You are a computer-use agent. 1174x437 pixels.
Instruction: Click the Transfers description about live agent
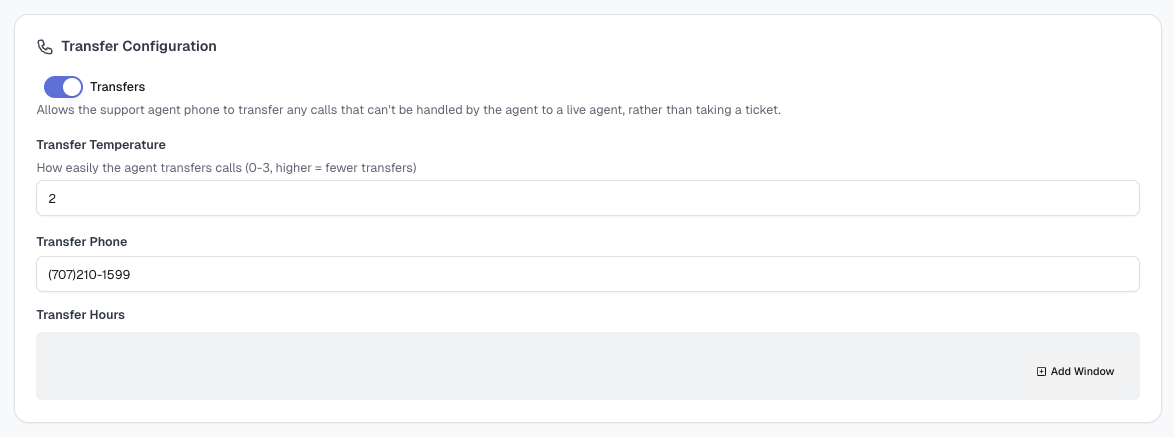pos(409,110)
